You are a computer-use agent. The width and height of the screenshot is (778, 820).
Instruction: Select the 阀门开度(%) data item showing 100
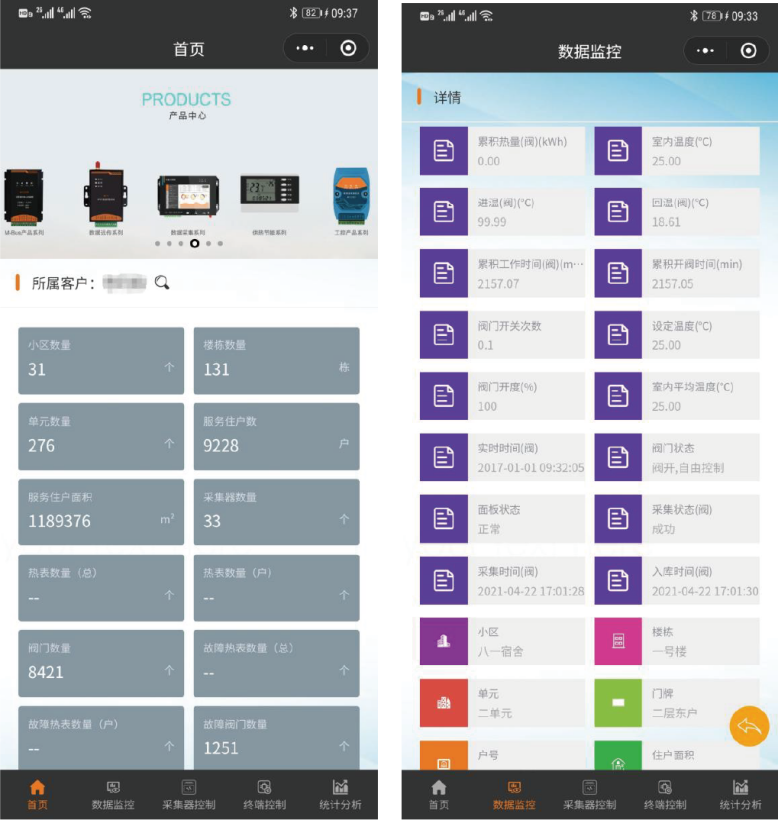pyautogui.click(x=503, y=396)
